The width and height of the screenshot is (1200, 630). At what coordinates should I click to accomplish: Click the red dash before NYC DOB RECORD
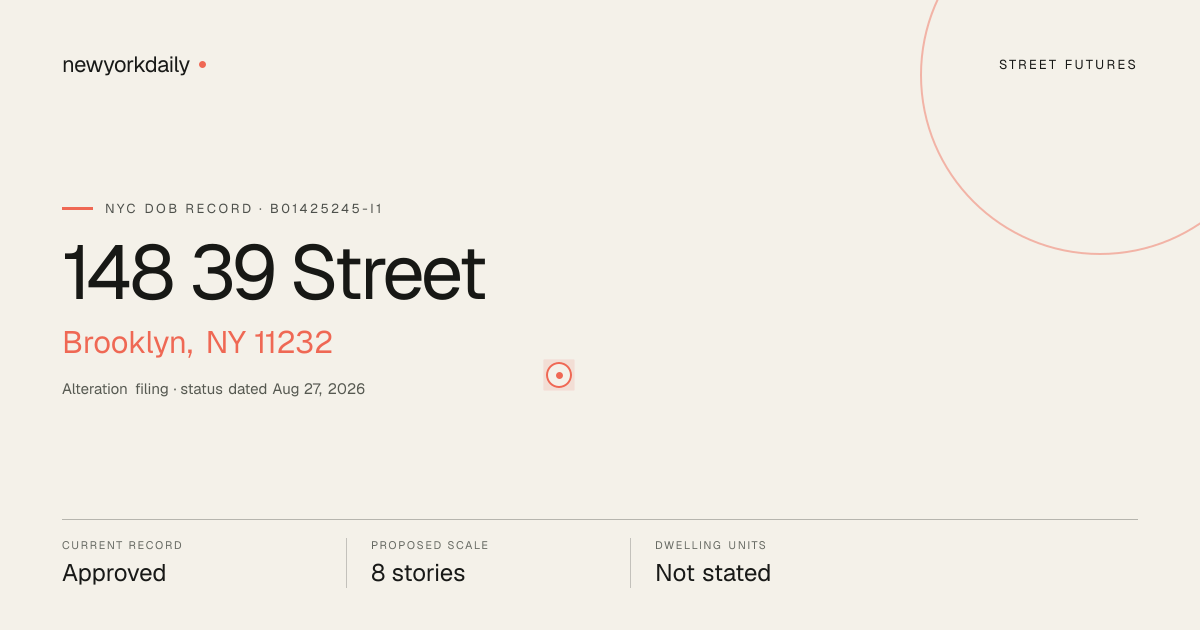77,208
